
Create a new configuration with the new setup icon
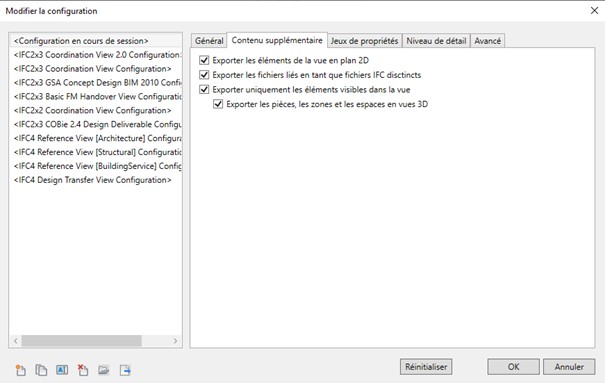21,370
